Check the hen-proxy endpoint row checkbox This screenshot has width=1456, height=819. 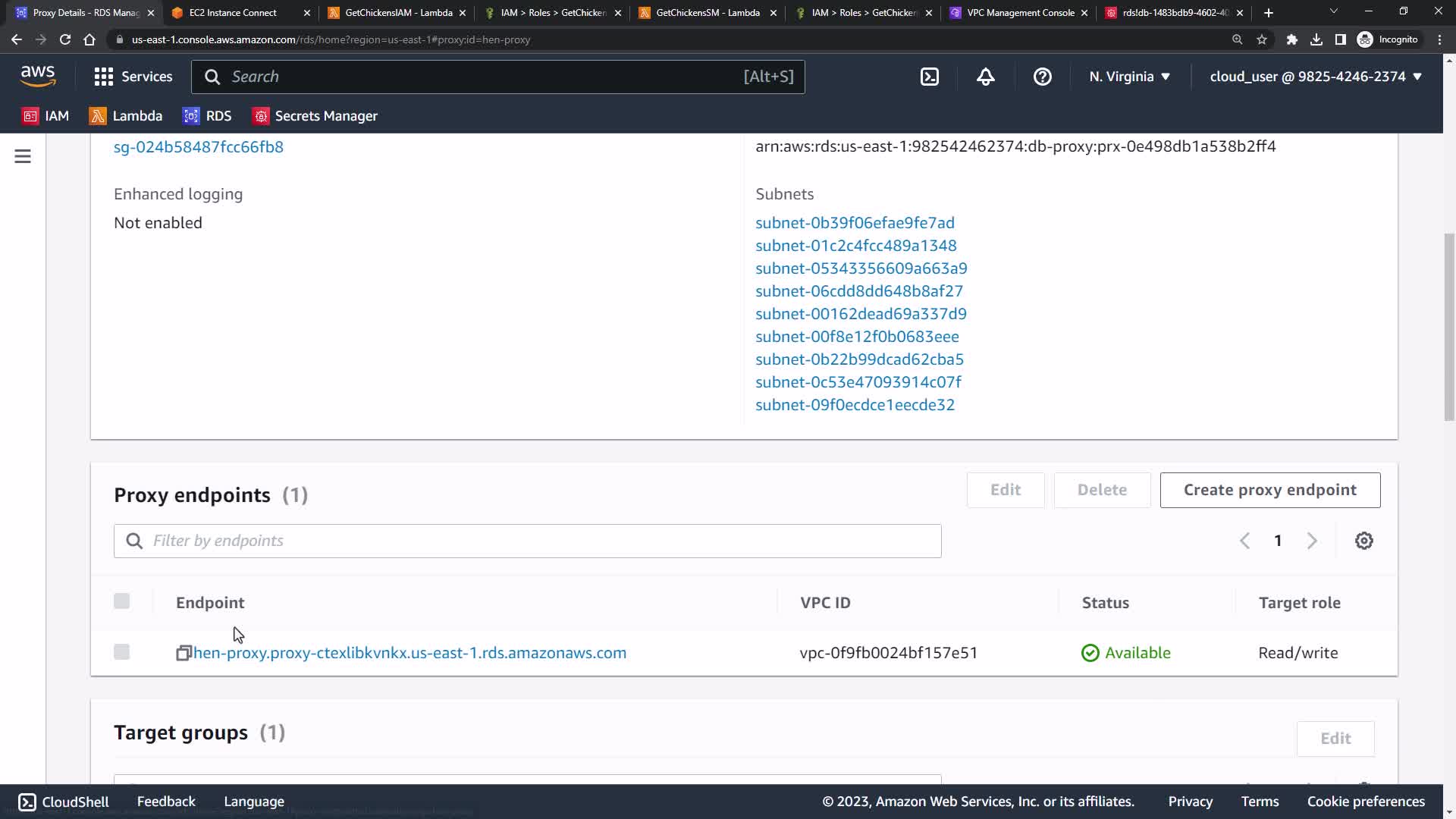click(x=121, y=652)
